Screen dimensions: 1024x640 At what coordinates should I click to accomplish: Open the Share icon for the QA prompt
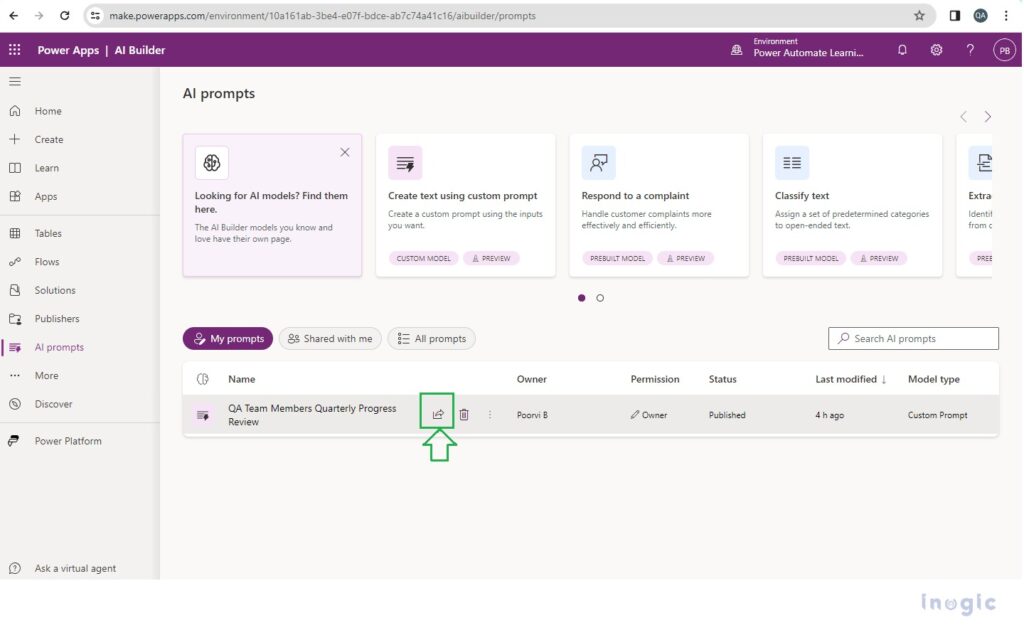pos(437,412)
